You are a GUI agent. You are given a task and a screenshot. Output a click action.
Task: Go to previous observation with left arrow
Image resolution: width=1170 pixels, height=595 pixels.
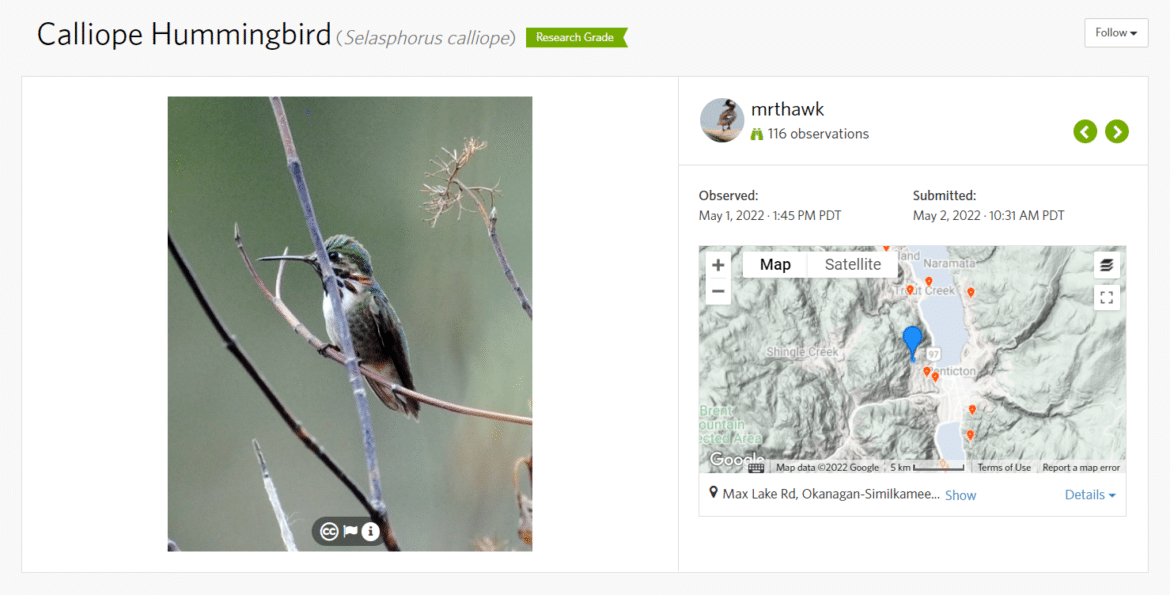click(1085, 131)
